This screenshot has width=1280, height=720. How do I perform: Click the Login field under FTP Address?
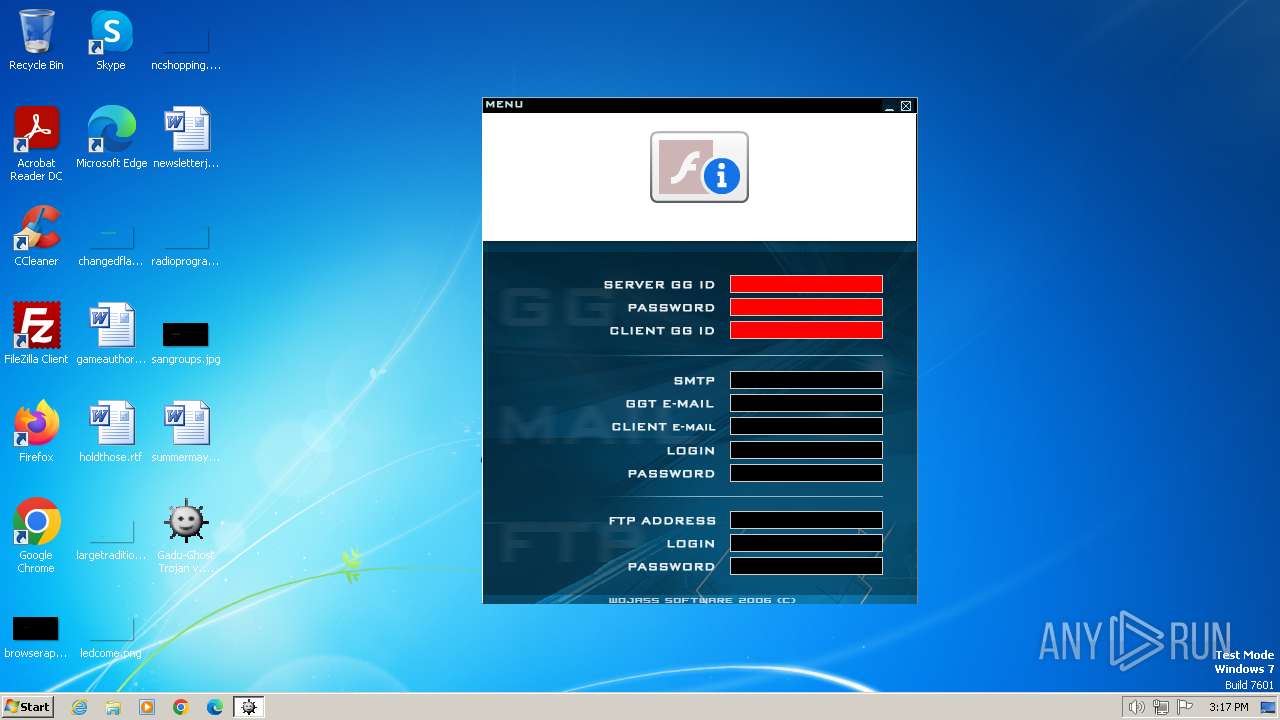tap(806, 543)
